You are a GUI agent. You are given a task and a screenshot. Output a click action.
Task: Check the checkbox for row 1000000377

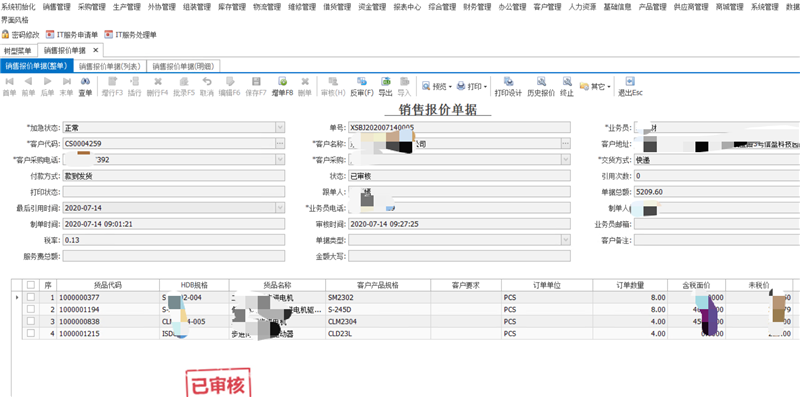click(x=31, y=297)
